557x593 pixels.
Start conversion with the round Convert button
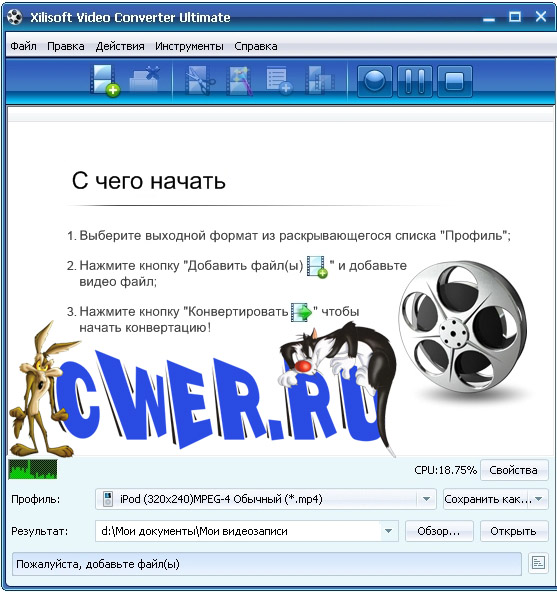click(375, 81)
